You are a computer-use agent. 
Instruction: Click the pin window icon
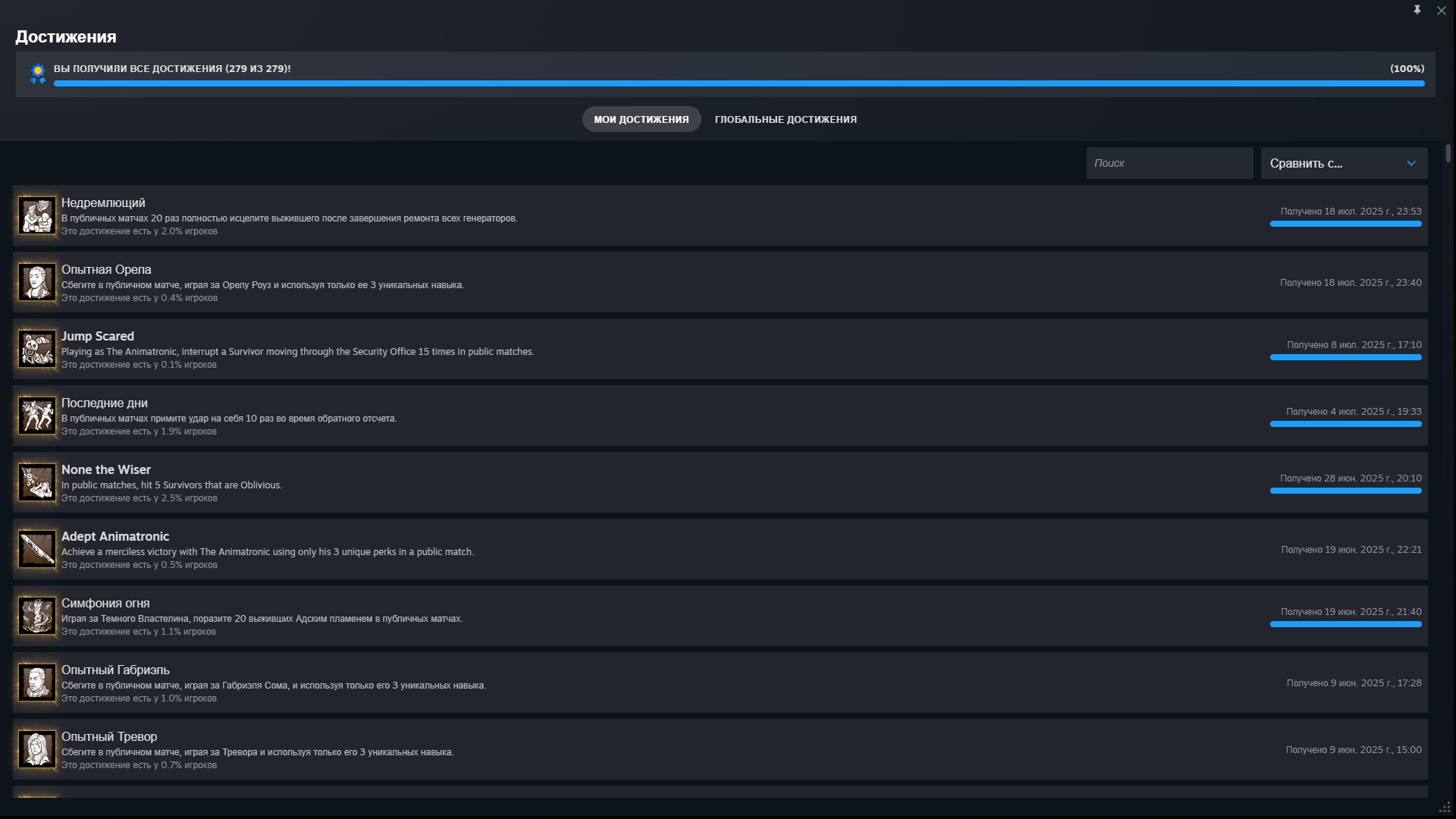pos(1417,10)
